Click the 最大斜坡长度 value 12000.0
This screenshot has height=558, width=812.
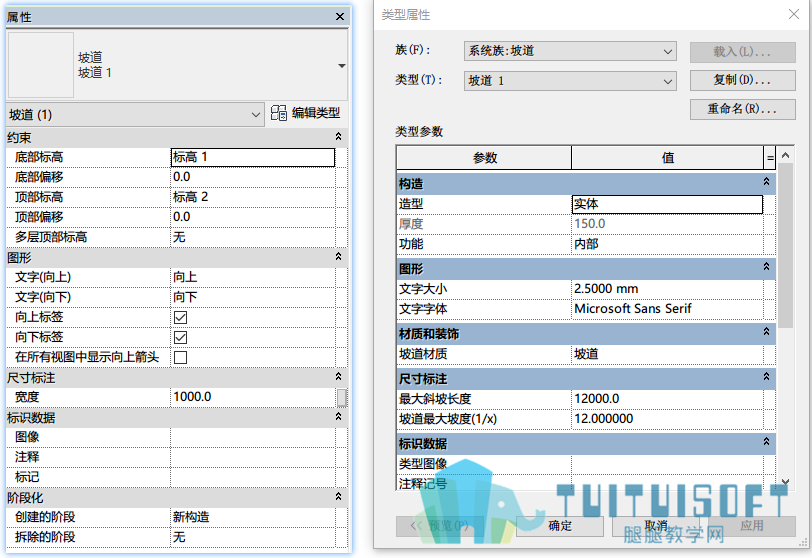(x=667, y=399)
